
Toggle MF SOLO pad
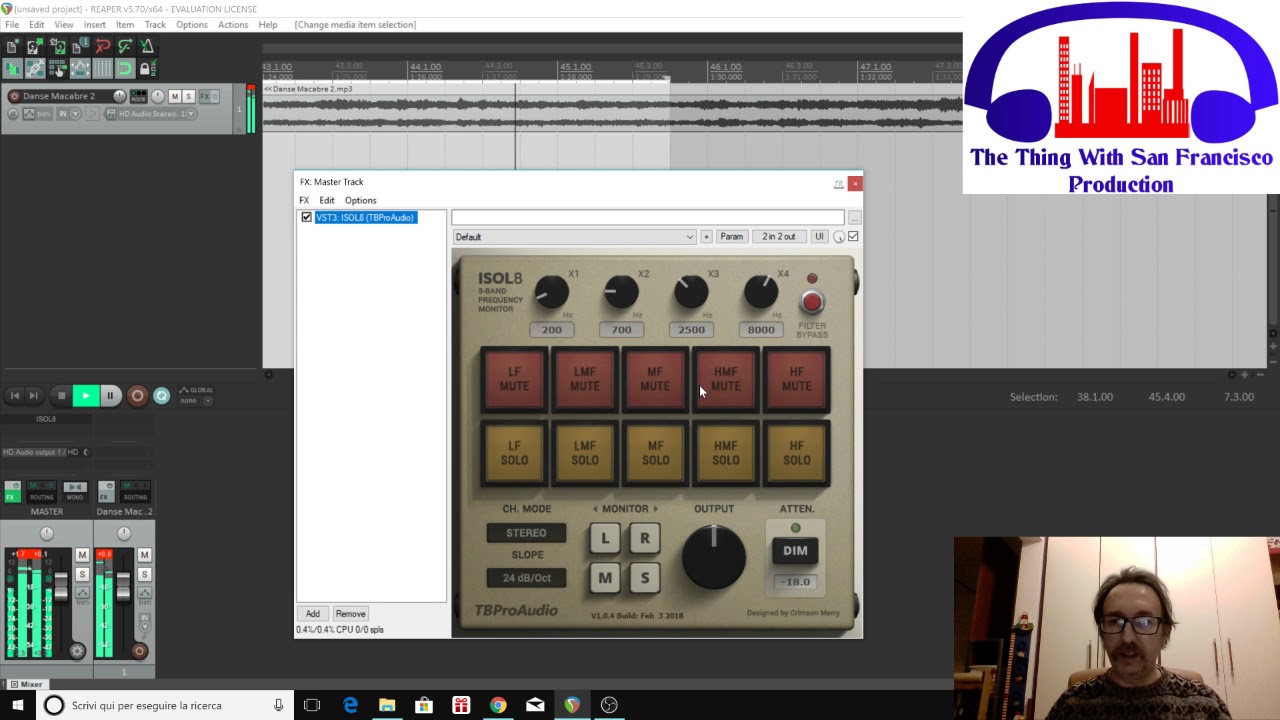tap(655, 453)
